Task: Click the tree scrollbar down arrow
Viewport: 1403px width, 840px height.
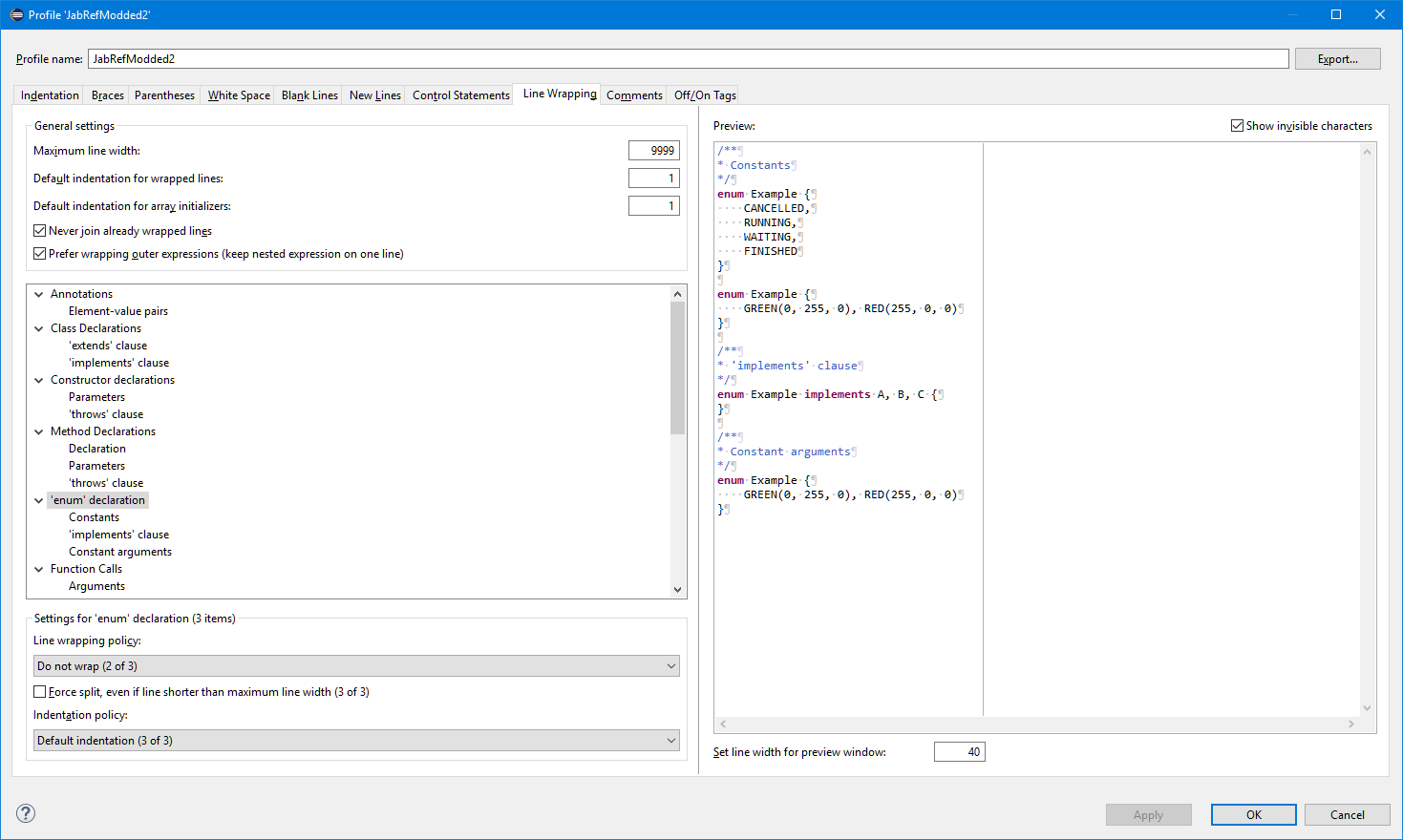Action: 678,590
